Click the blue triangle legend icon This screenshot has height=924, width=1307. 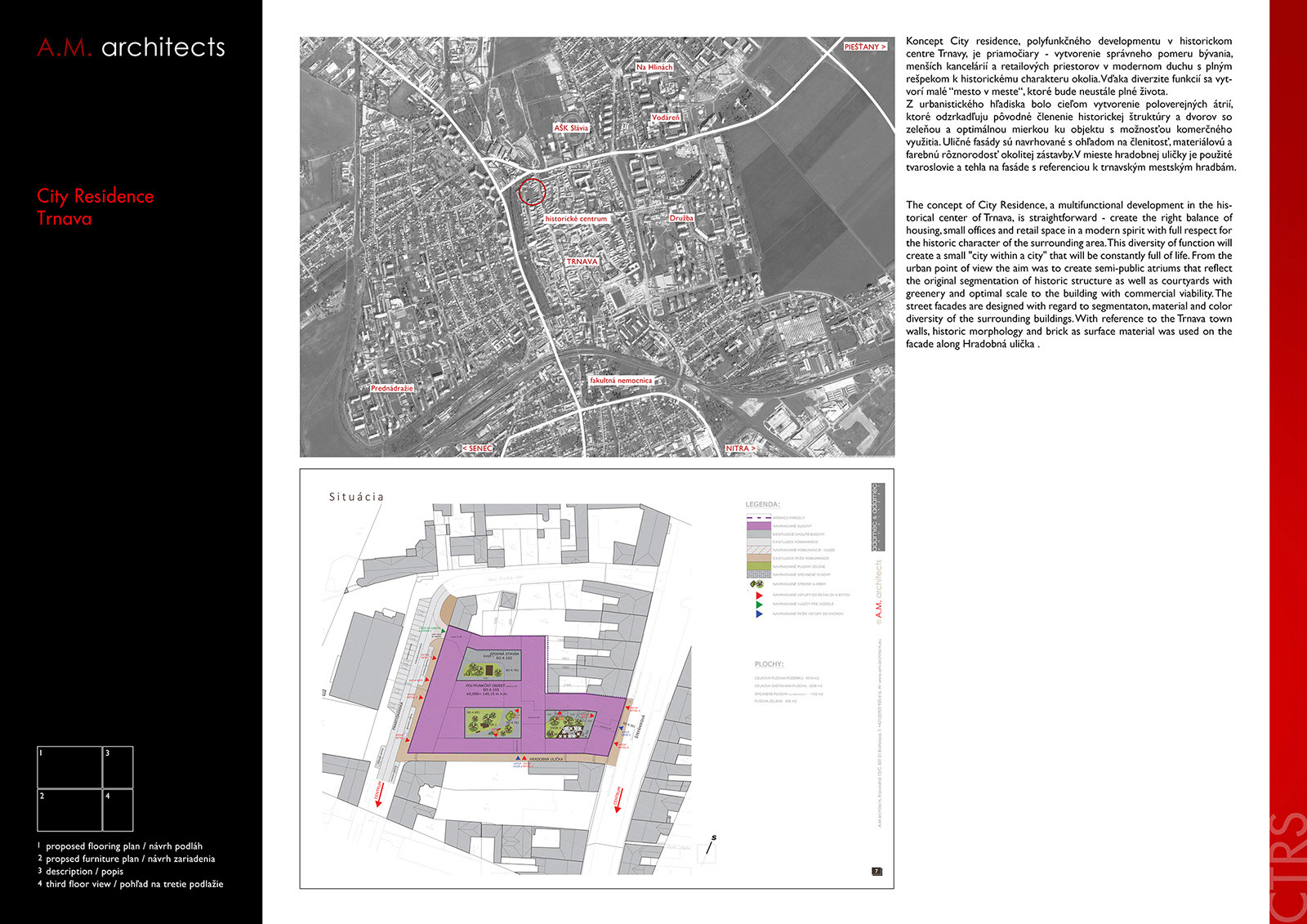760,614
